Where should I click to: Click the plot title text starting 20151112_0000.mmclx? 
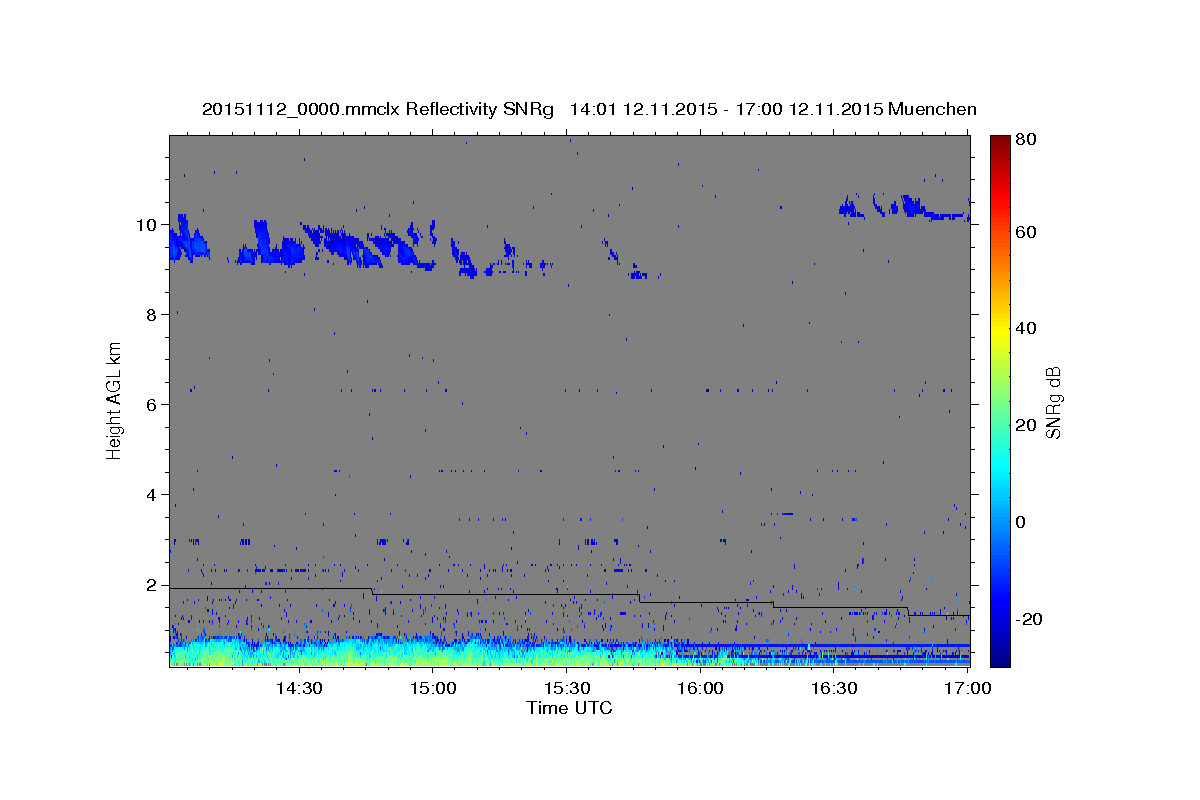pyautogui.click(x=589, y=109)
